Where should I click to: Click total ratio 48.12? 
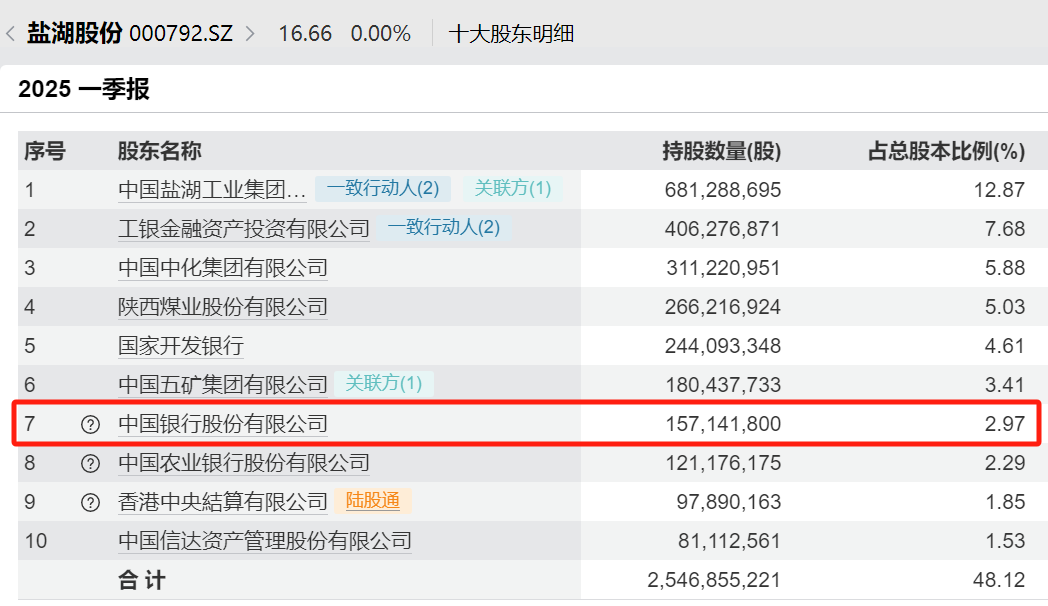pos(999,580)
